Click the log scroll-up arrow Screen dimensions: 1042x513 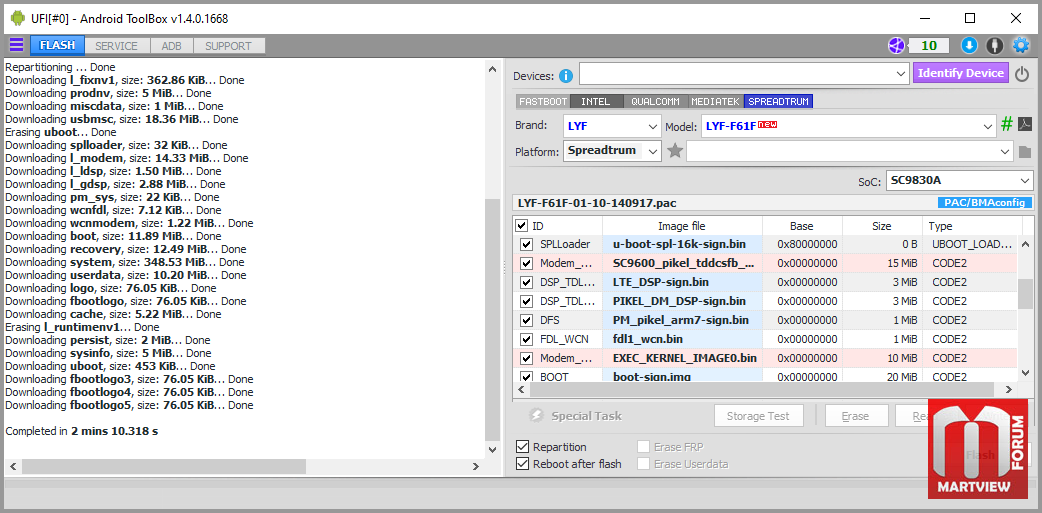coord(492,68)
